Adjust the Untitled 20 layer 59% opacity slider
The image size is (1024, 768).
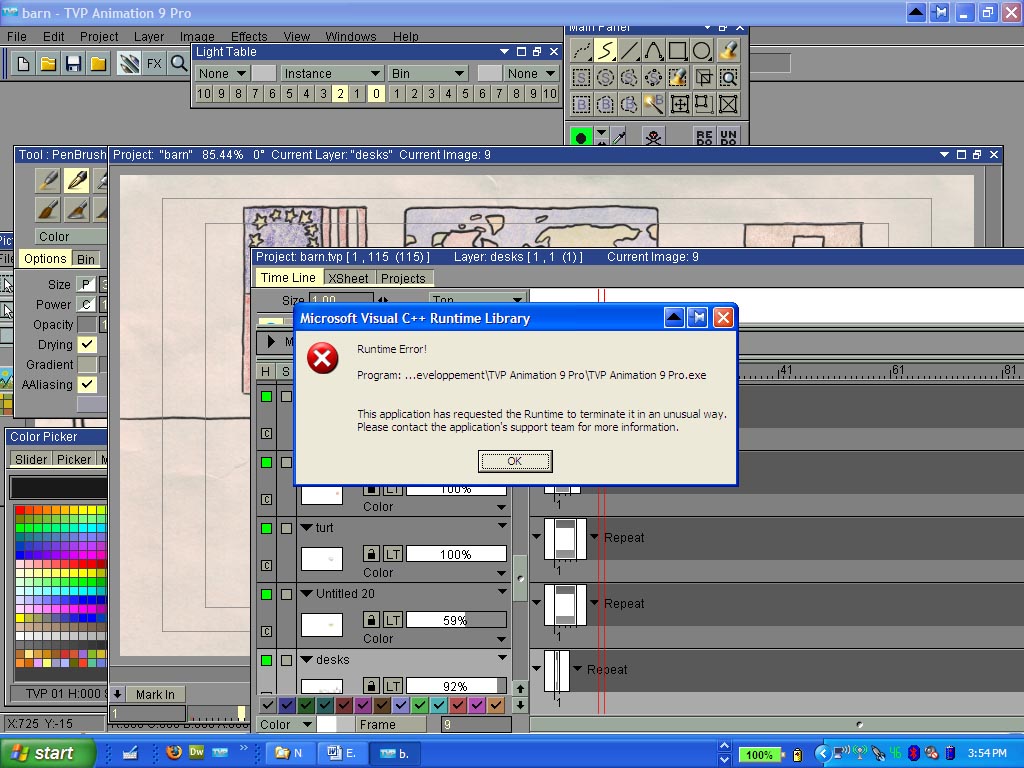tap(456, 620)
